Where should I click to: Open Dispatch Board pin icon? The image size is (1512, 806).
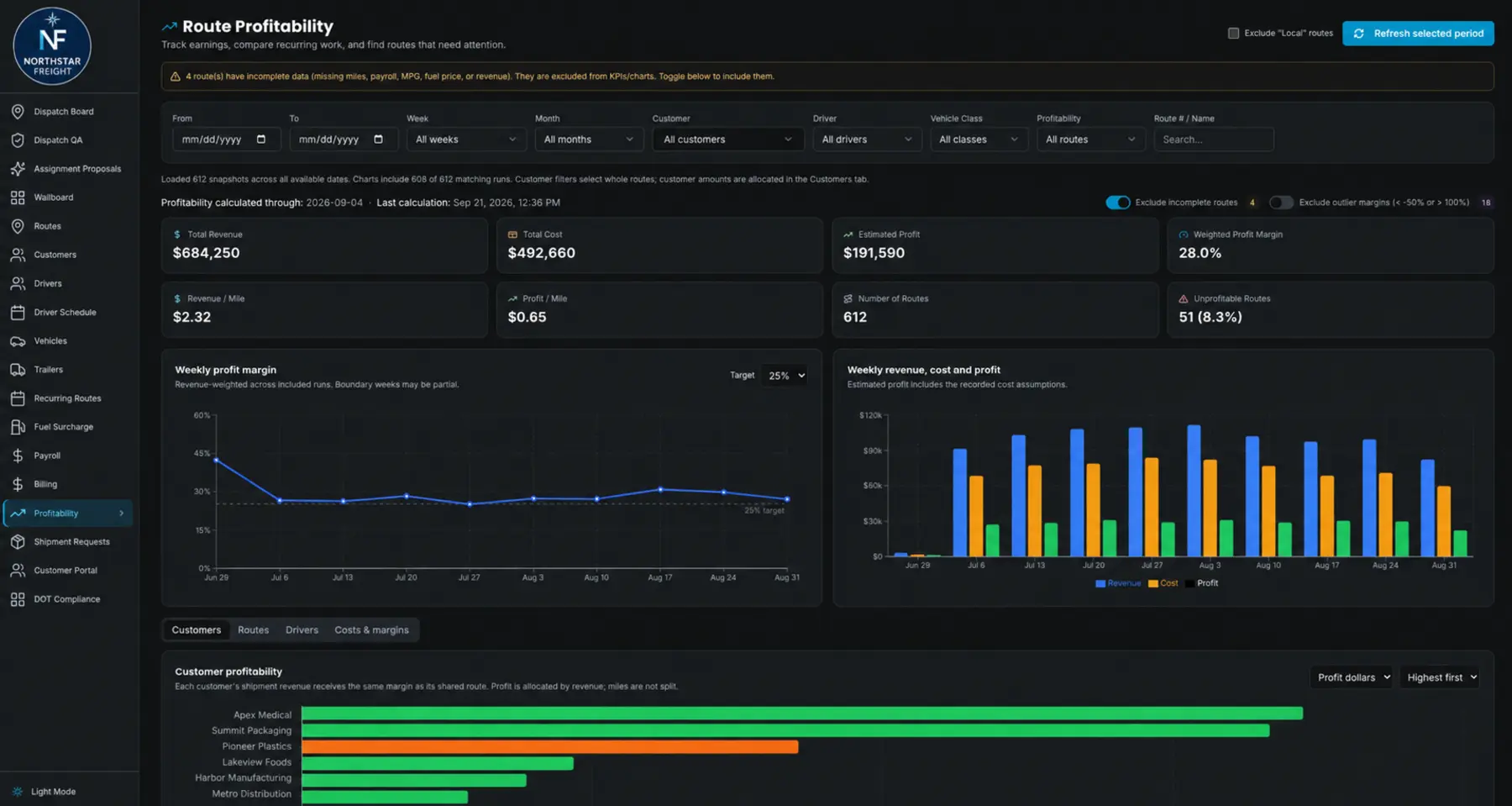(18, 111)
